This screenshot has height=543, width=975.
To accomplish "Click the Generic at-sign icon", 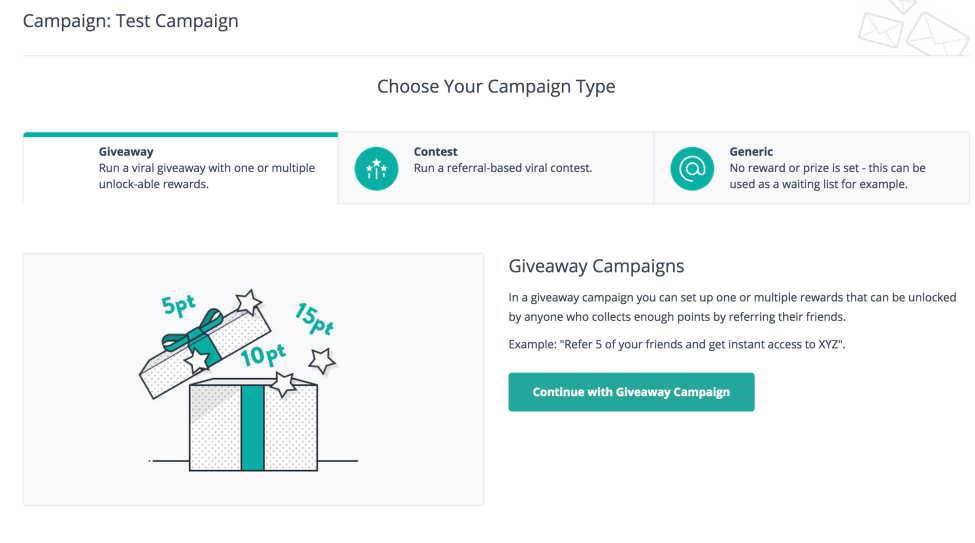I will pyautogui.click(x=691, y=169).
